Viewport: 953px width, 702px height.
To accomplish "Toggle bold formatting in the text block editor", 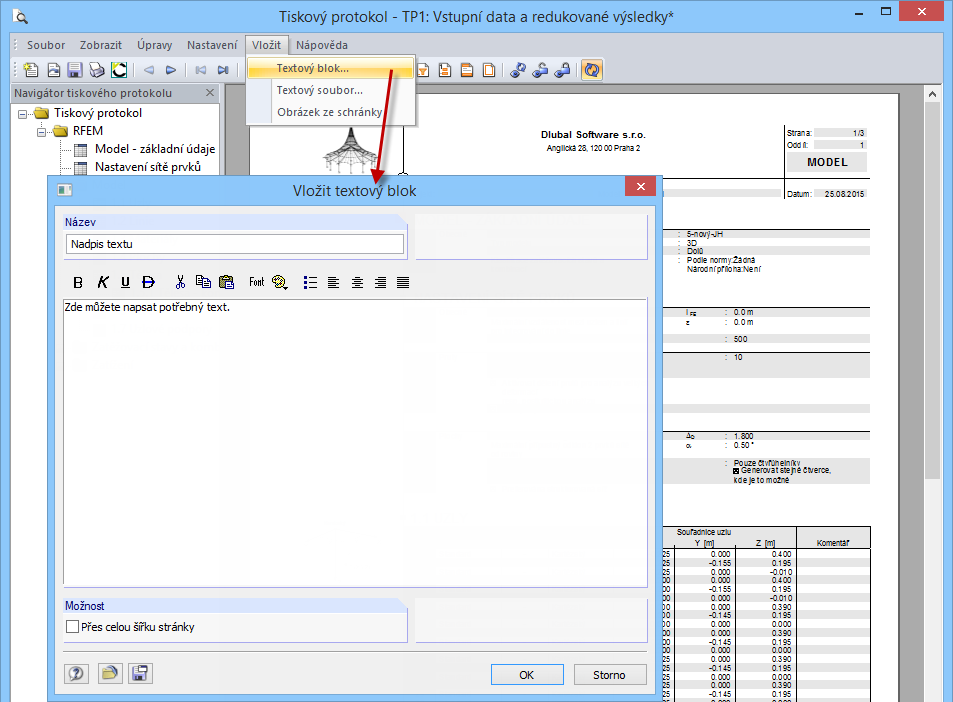I will 78,282.
